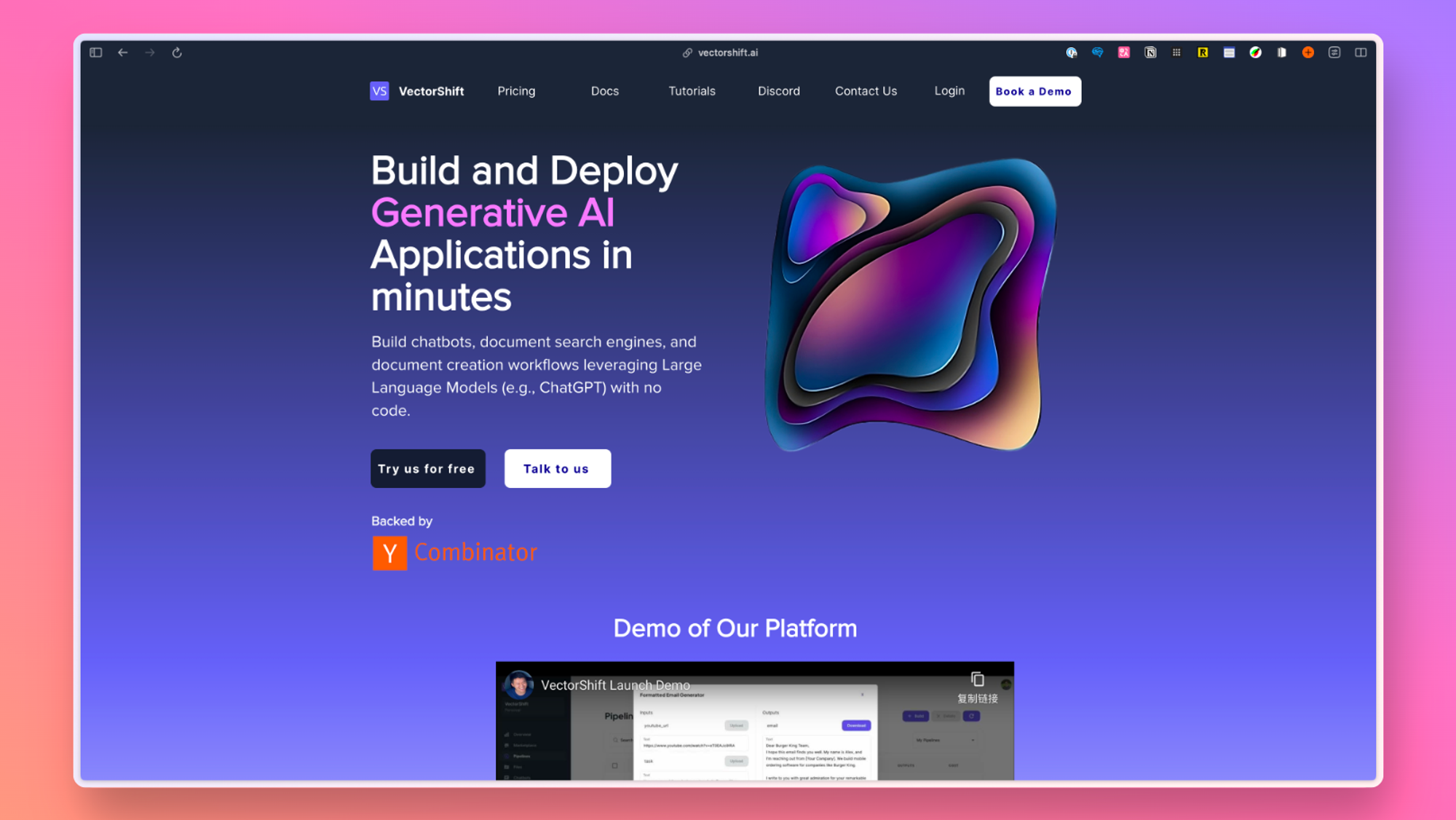The image size is (1456, 820).
Task: Select Contact Us in navigation
Action: [x=866, y=91]
